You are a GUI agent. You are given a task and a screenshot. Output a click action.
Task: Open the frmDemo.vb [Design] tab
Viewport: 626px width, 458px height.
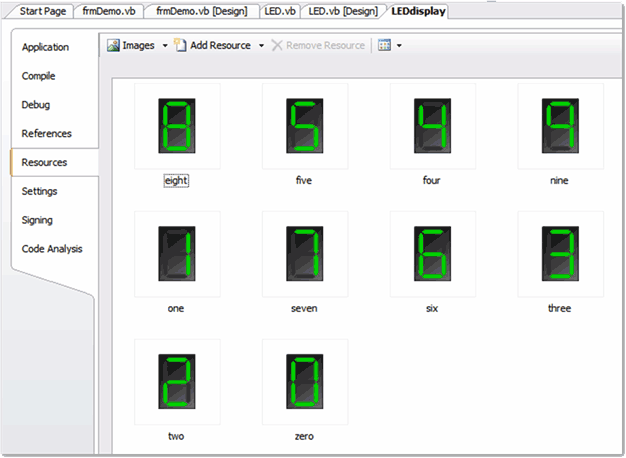click(202, 11)
